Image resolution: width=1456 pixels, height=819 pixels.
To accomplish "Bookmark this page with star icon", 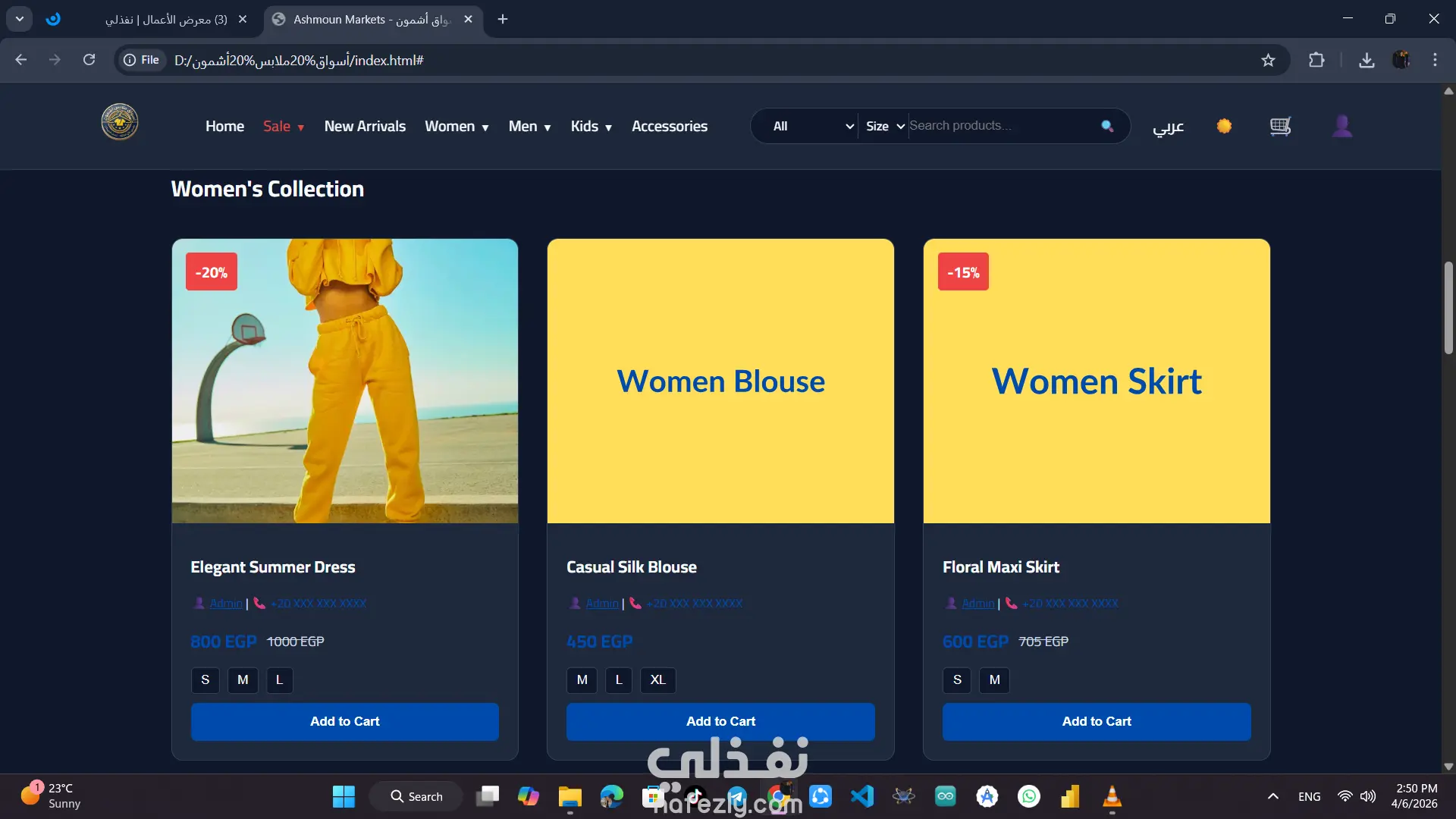I will pos(1268,60).
